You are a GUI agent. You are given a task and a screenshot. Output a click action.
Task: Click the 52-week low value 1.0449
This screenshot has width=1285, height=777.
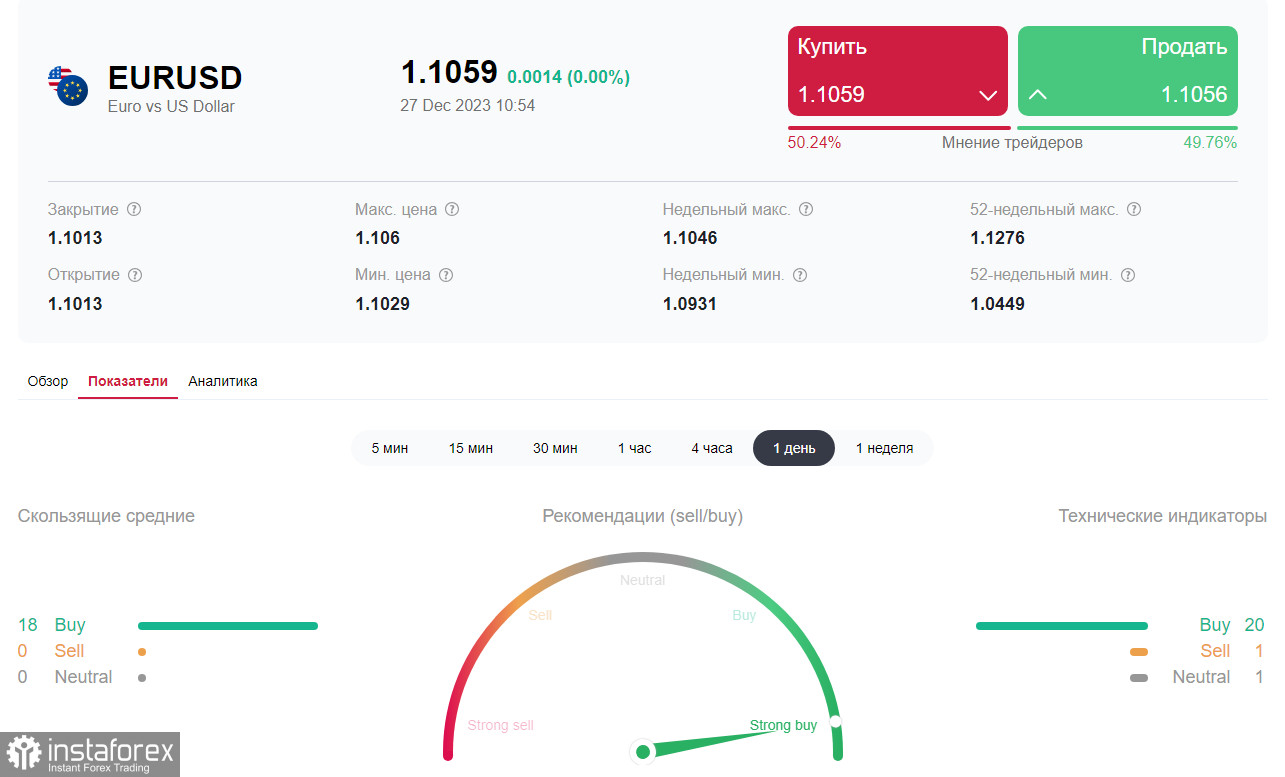point(997,304)
